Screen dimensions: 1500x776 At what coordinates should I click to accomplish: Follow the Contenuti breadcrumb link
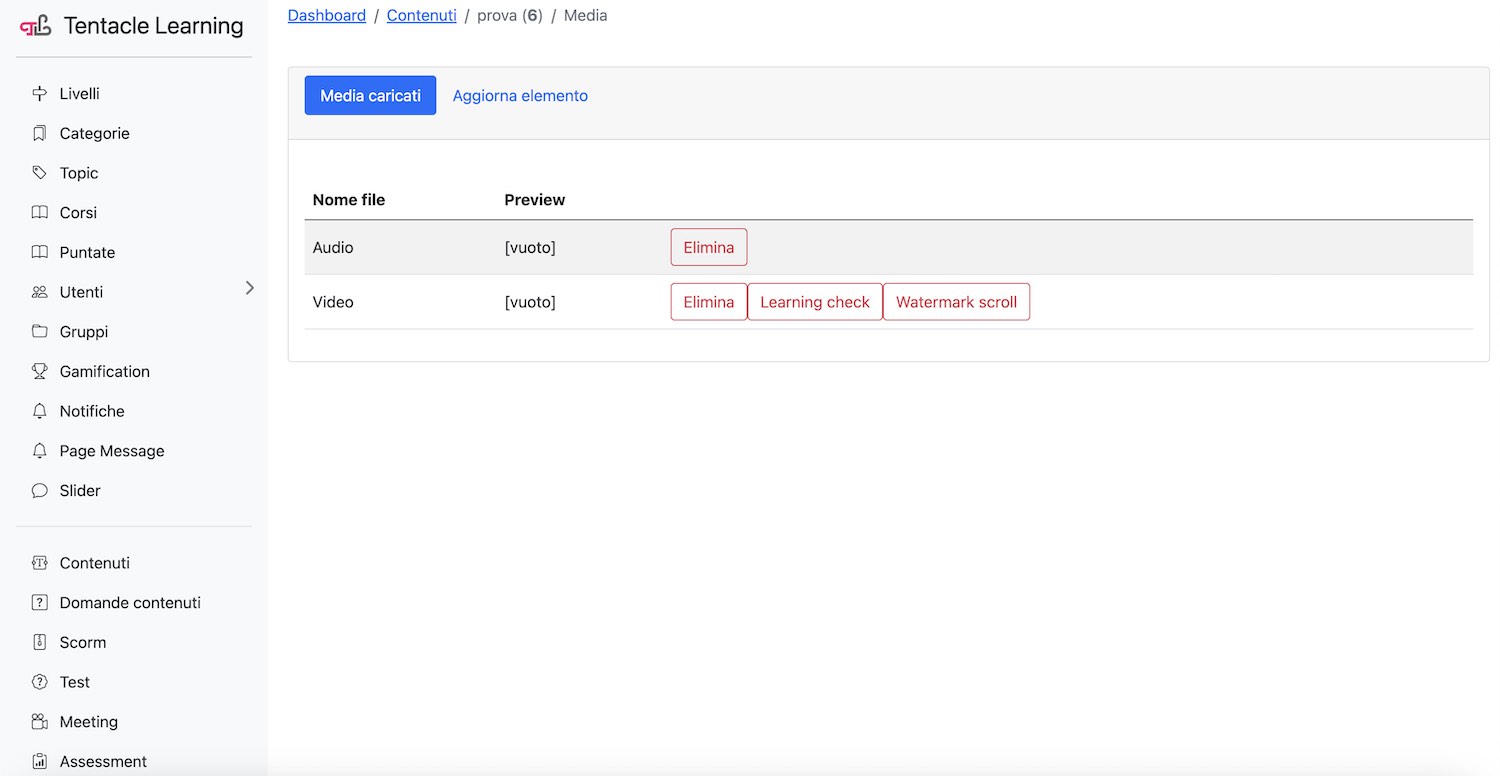coord(421,16)
